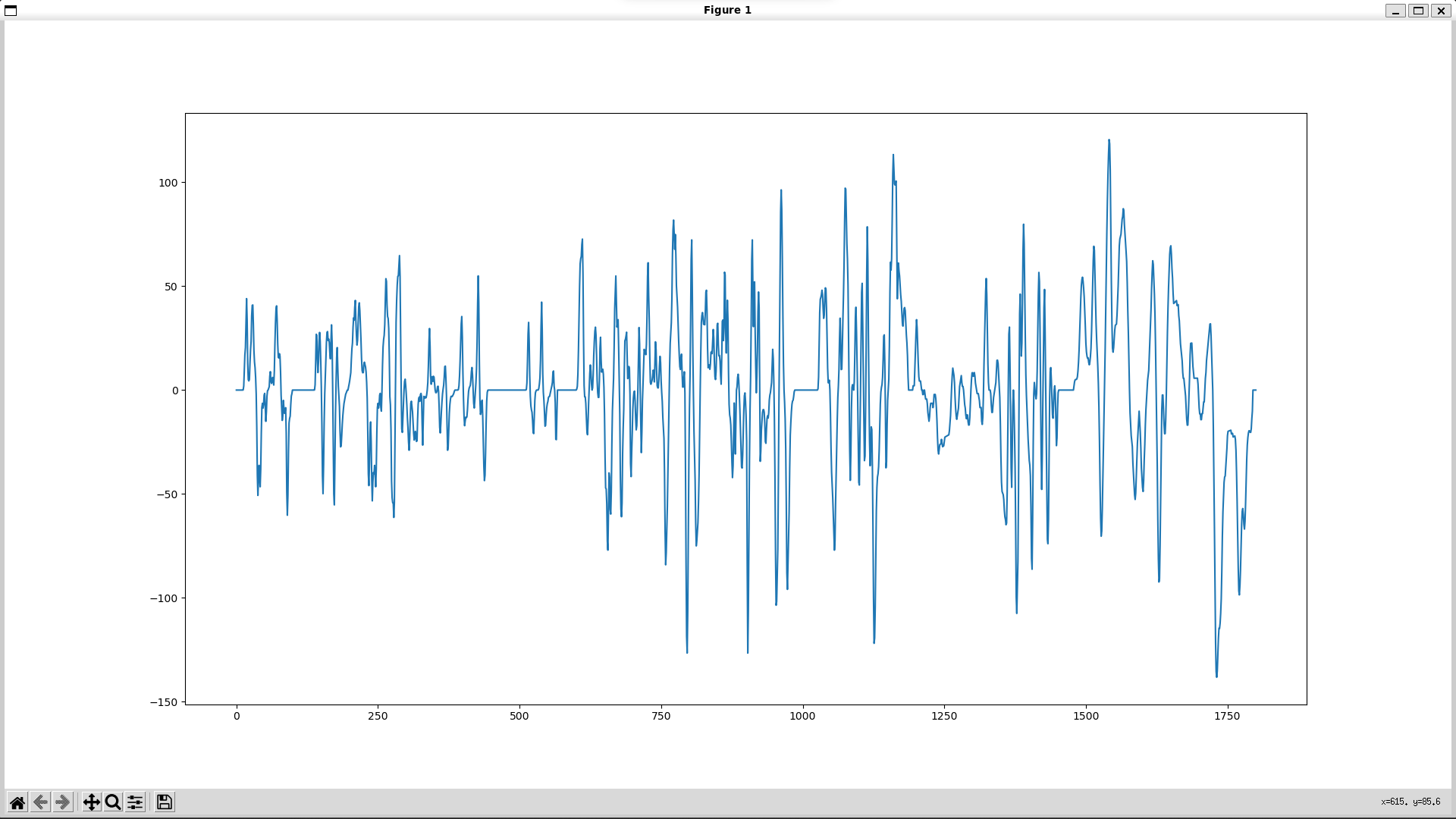Reset plot to original view with Home icon
Image resolution: width=1456 pixels, height=819 pixels.
pos(17,802)
